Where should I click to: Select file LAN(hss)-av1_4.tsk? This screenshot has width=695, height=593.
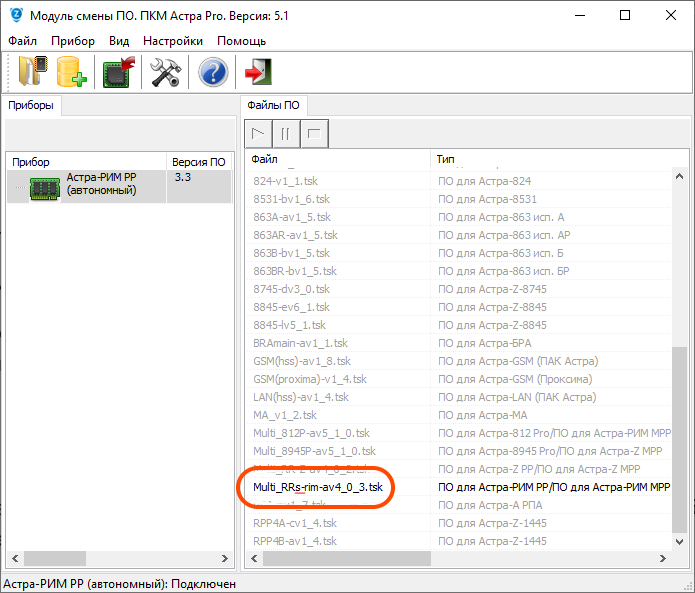[x=301, y=397]
